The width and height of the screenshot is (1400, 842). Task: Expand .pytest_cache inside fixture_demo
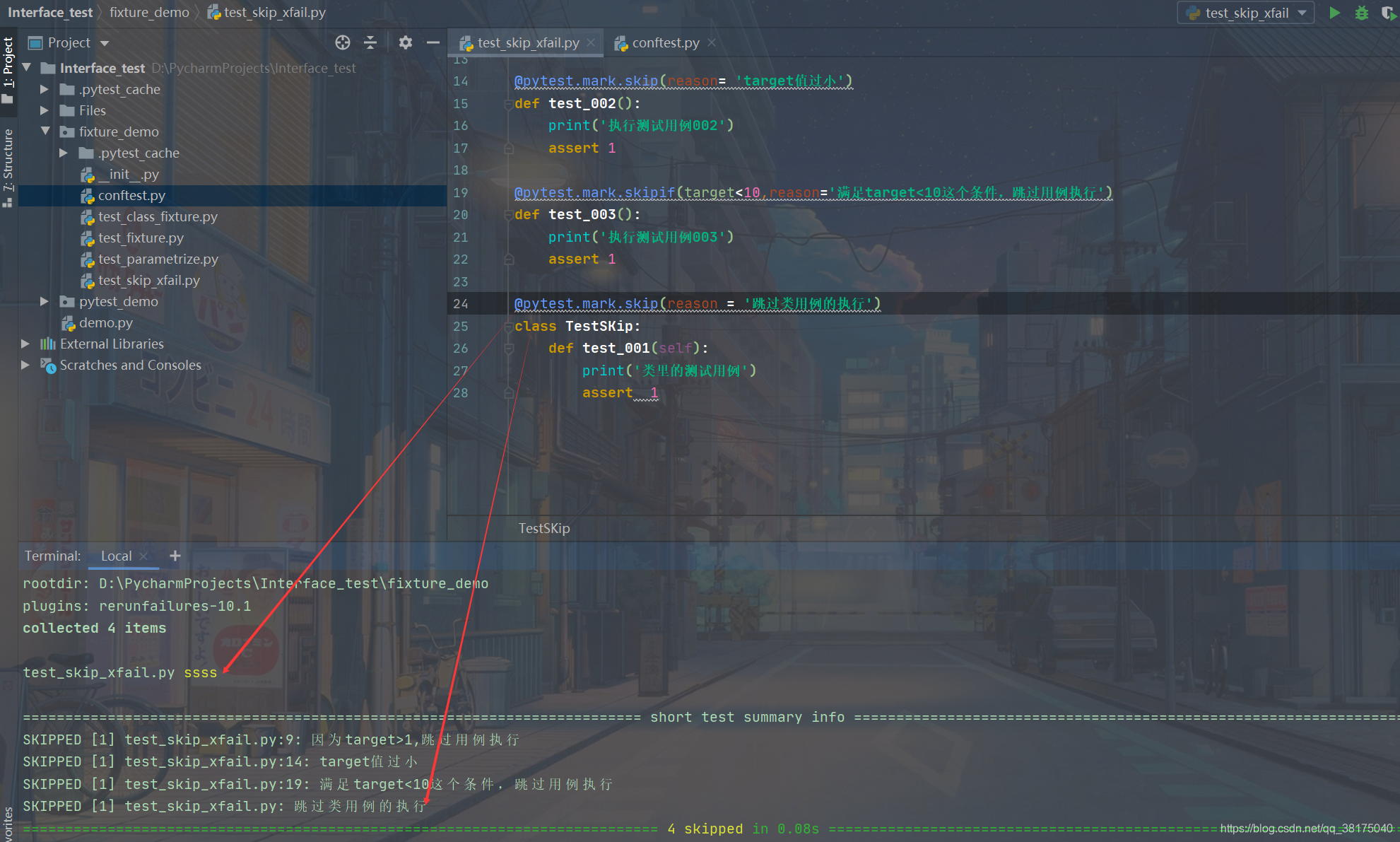[64, 153]
